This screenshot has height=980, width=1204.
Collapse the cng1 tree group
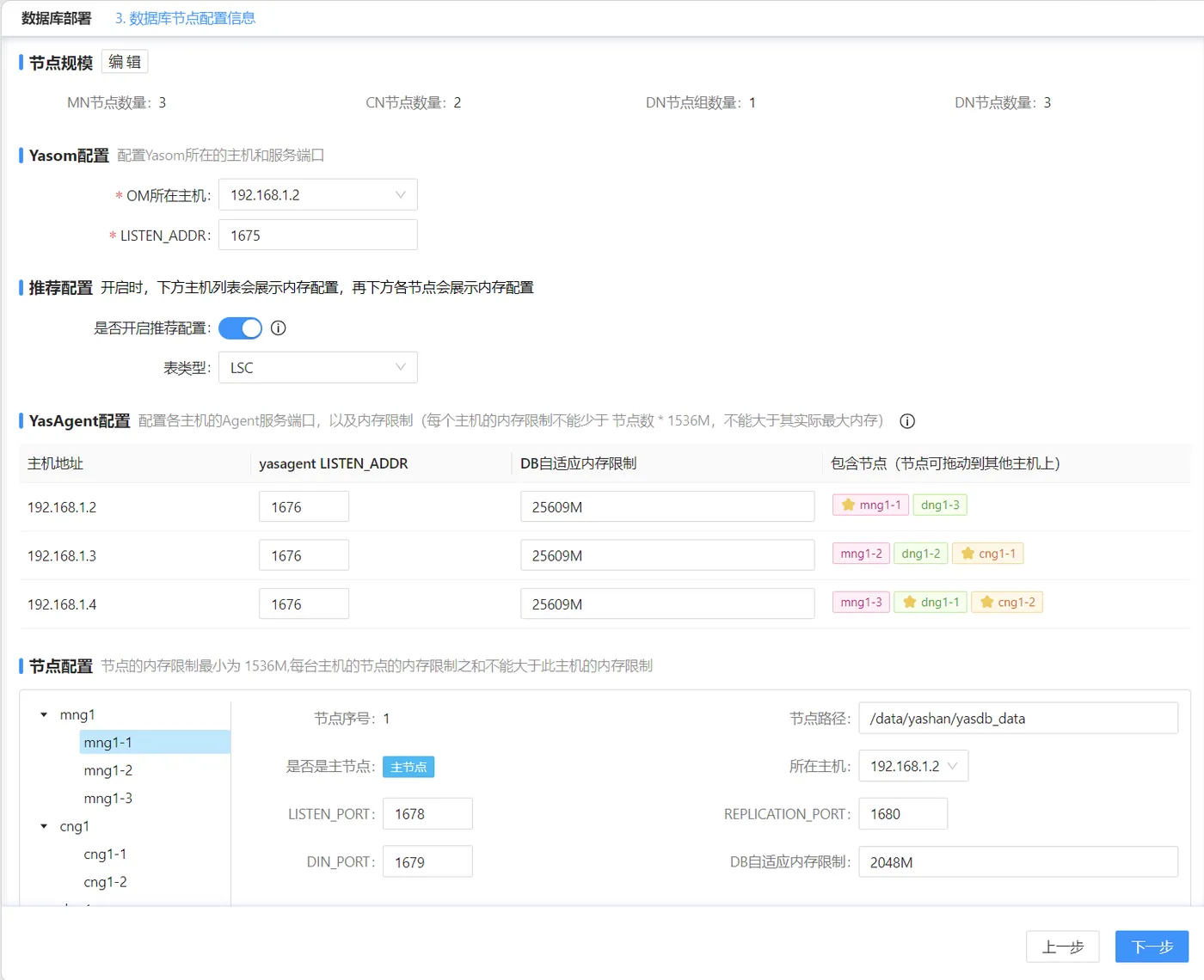coord(44,827)
